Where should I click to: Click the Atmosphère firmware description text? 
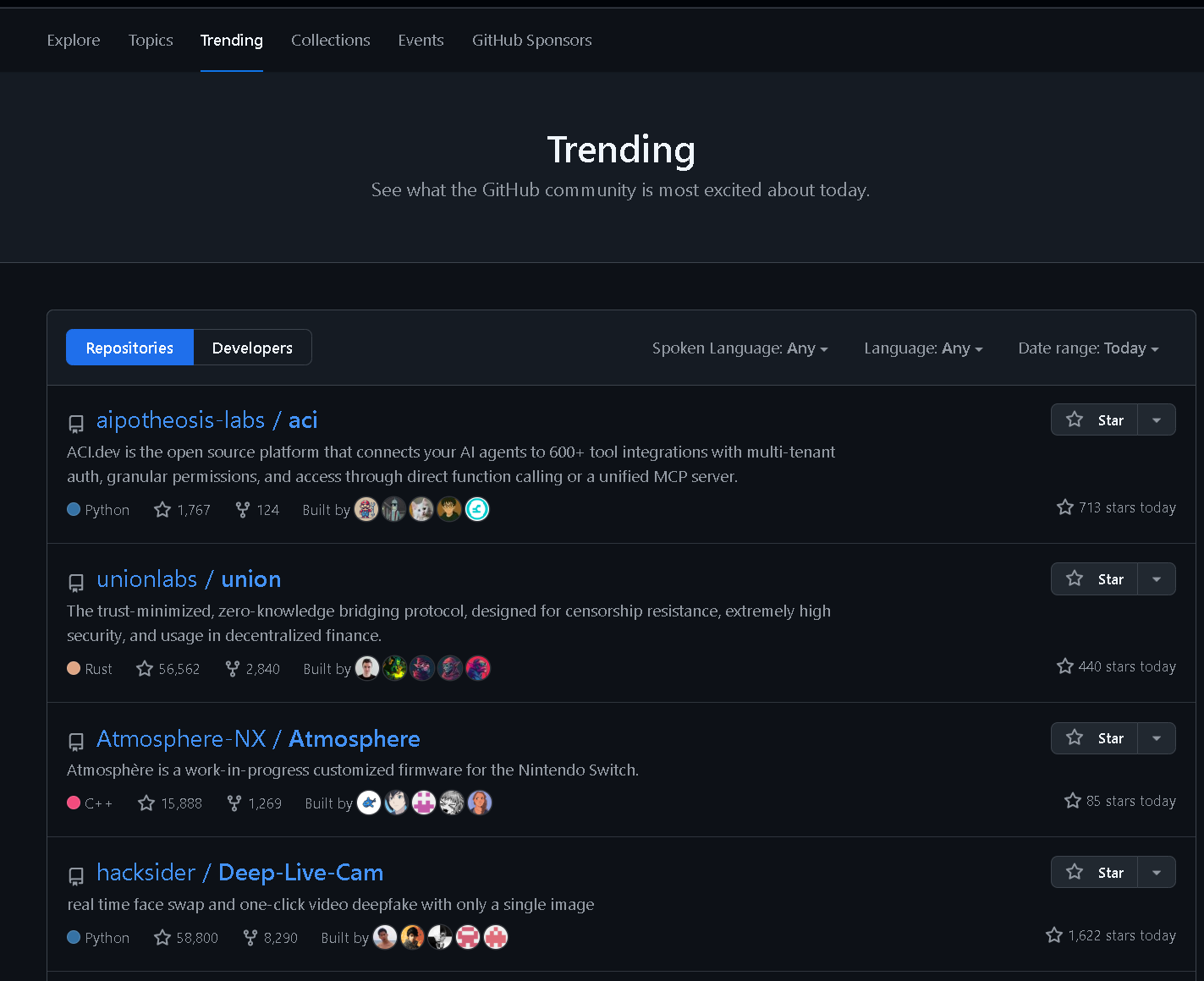coord(353,770)
